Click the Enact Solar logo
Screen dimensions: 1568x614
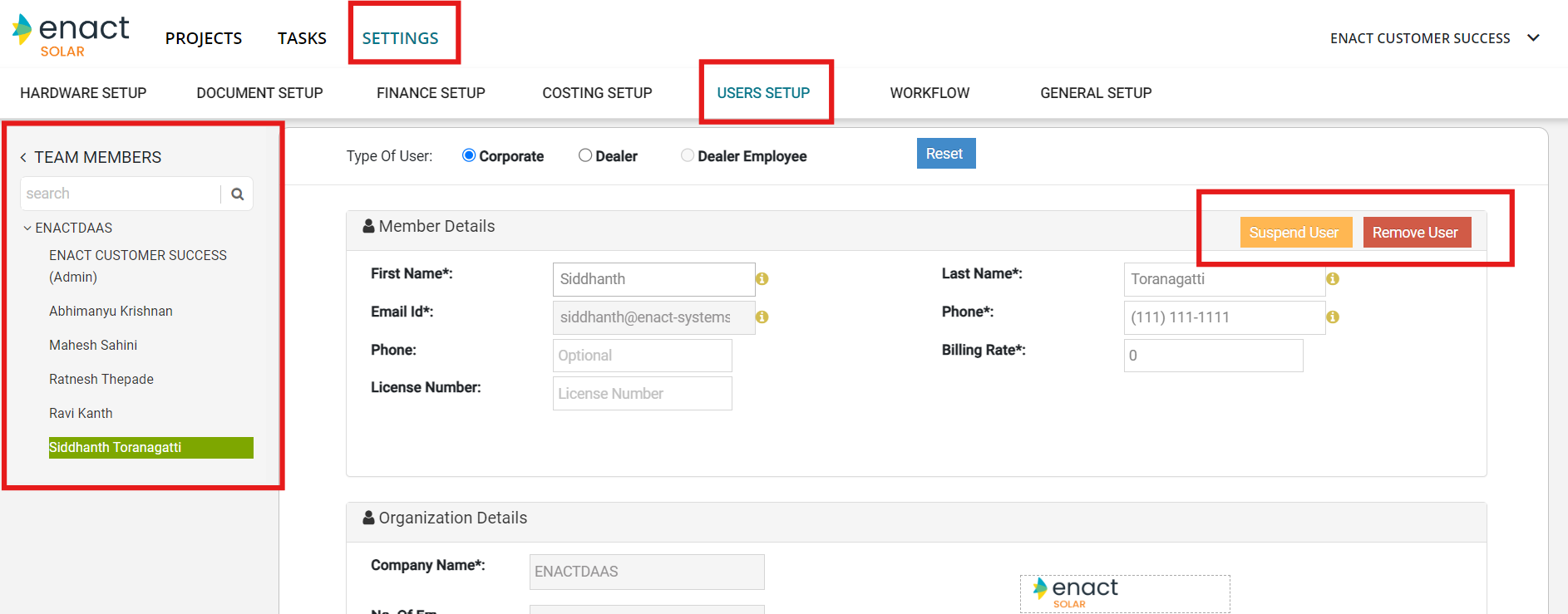pos(71,37)
